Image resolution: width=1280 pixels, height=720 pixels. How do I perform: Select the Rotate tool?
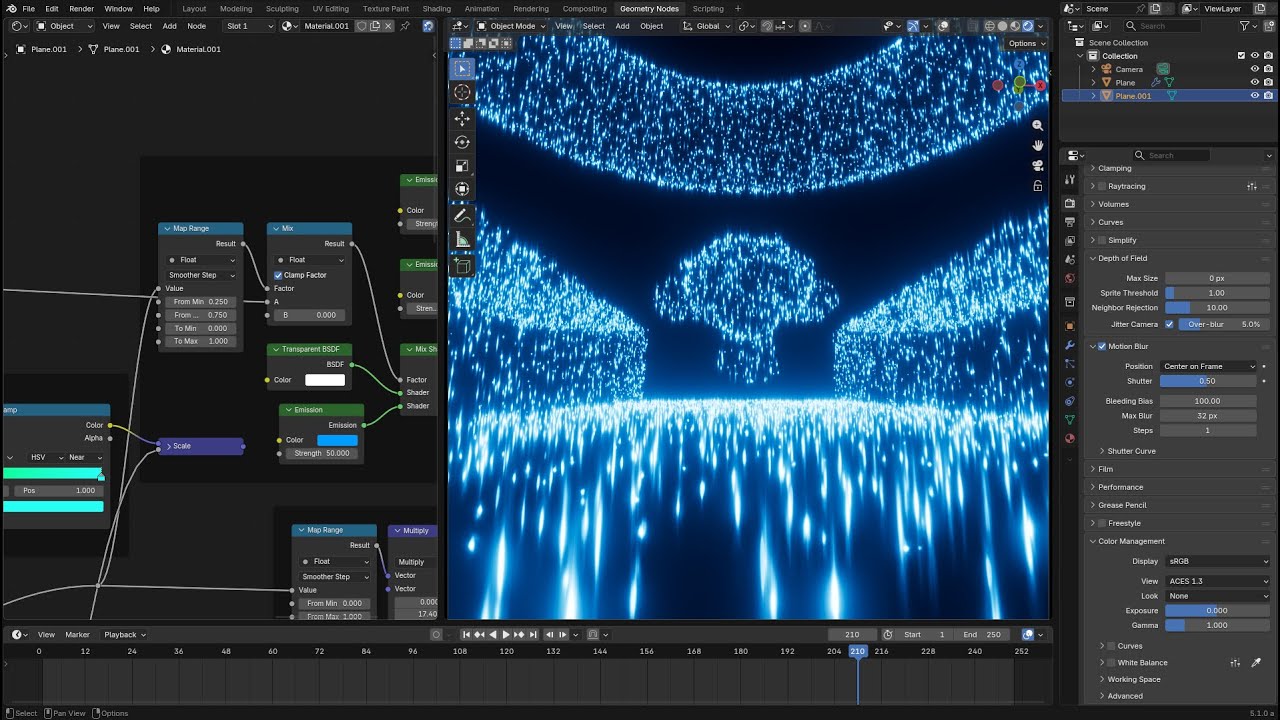462,142
